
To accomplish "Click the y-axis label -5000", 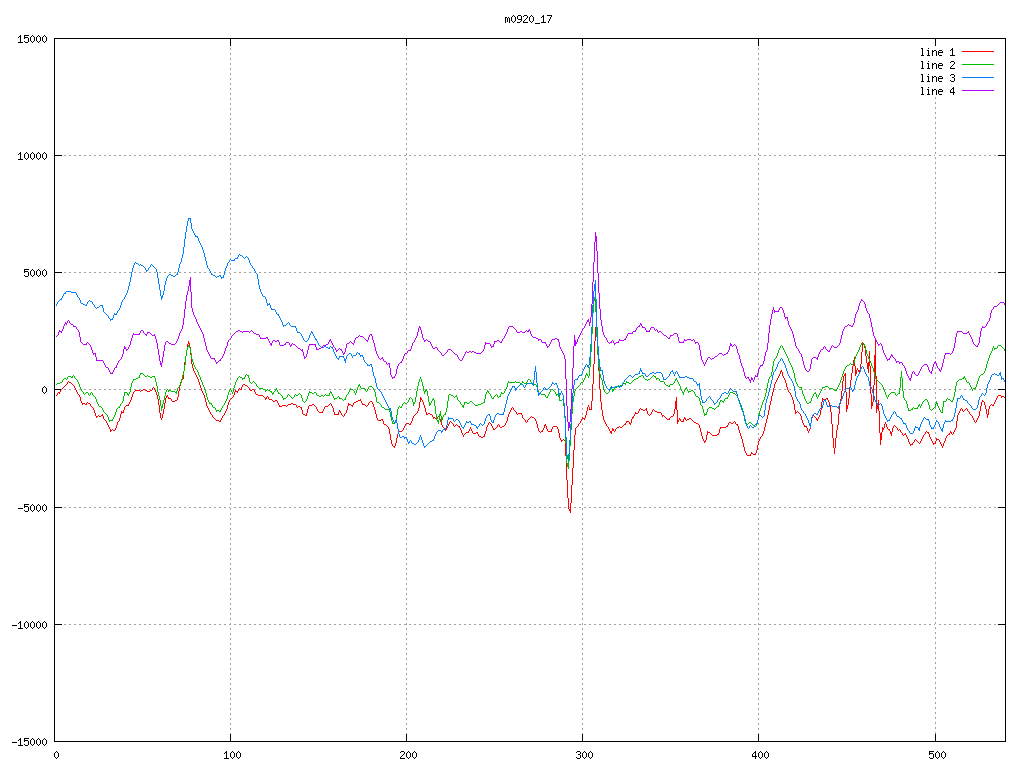I will tap(33, 507).
